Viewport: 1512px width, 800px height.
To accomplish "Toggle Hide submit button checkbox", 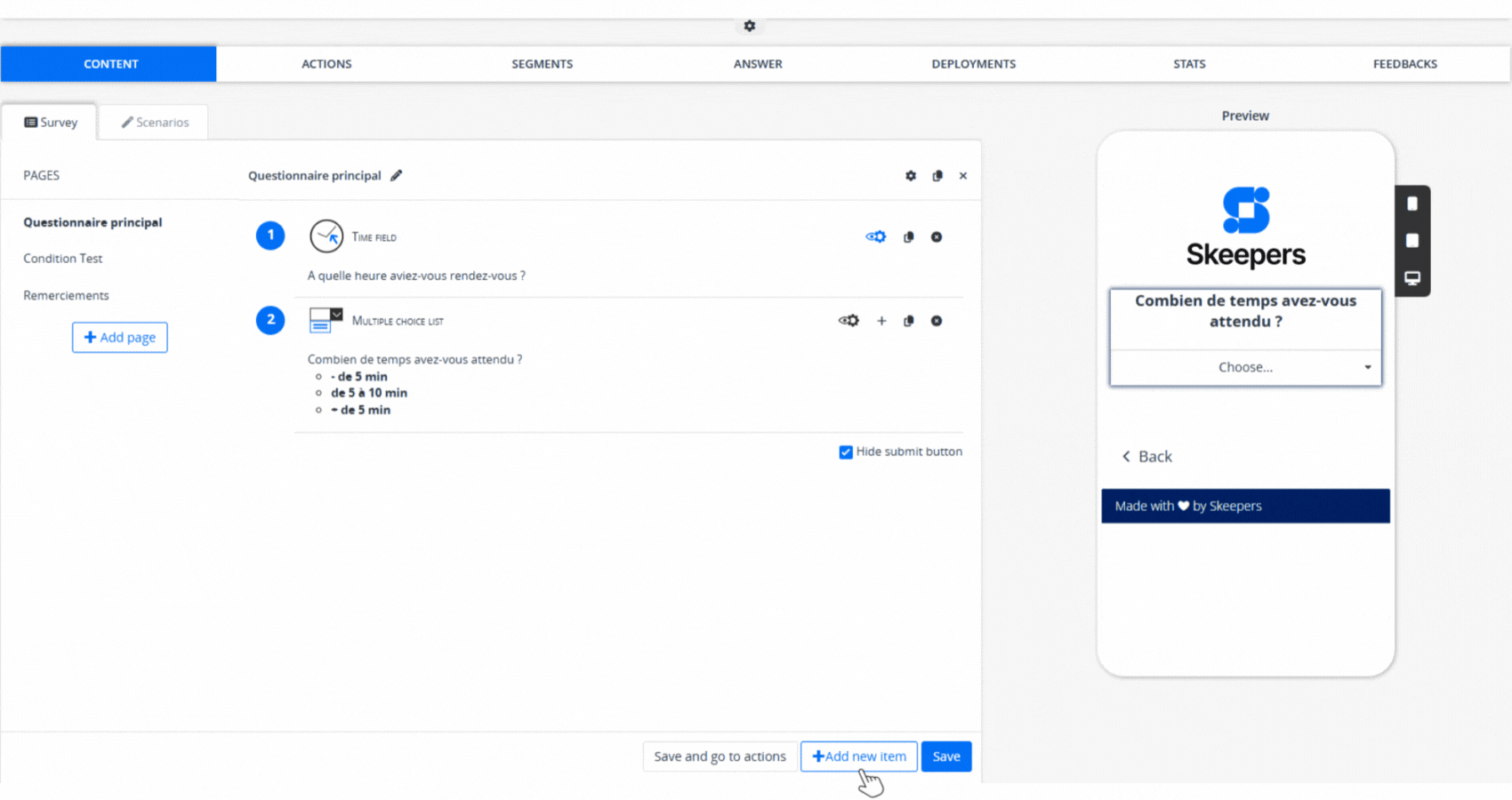I will coord(846,452).
